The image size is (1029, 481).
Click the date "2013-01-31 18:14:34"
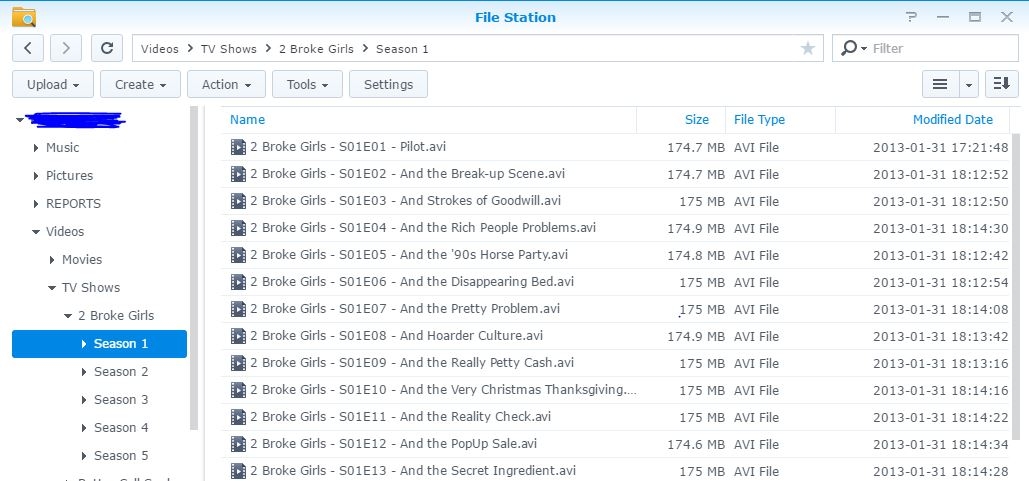coord(940,444)
